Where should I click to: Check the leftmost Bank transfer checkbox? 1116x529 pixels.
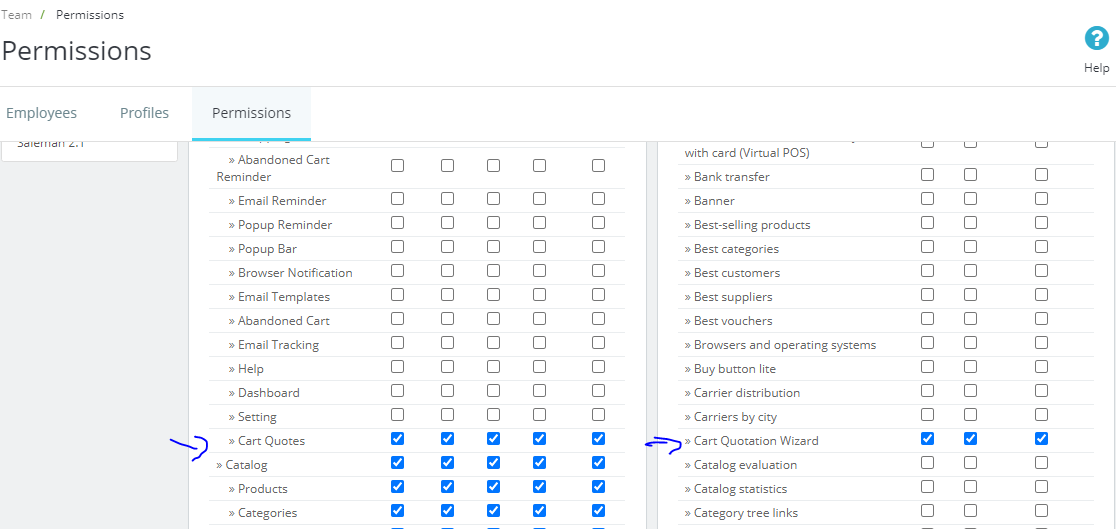coord(927,175)
